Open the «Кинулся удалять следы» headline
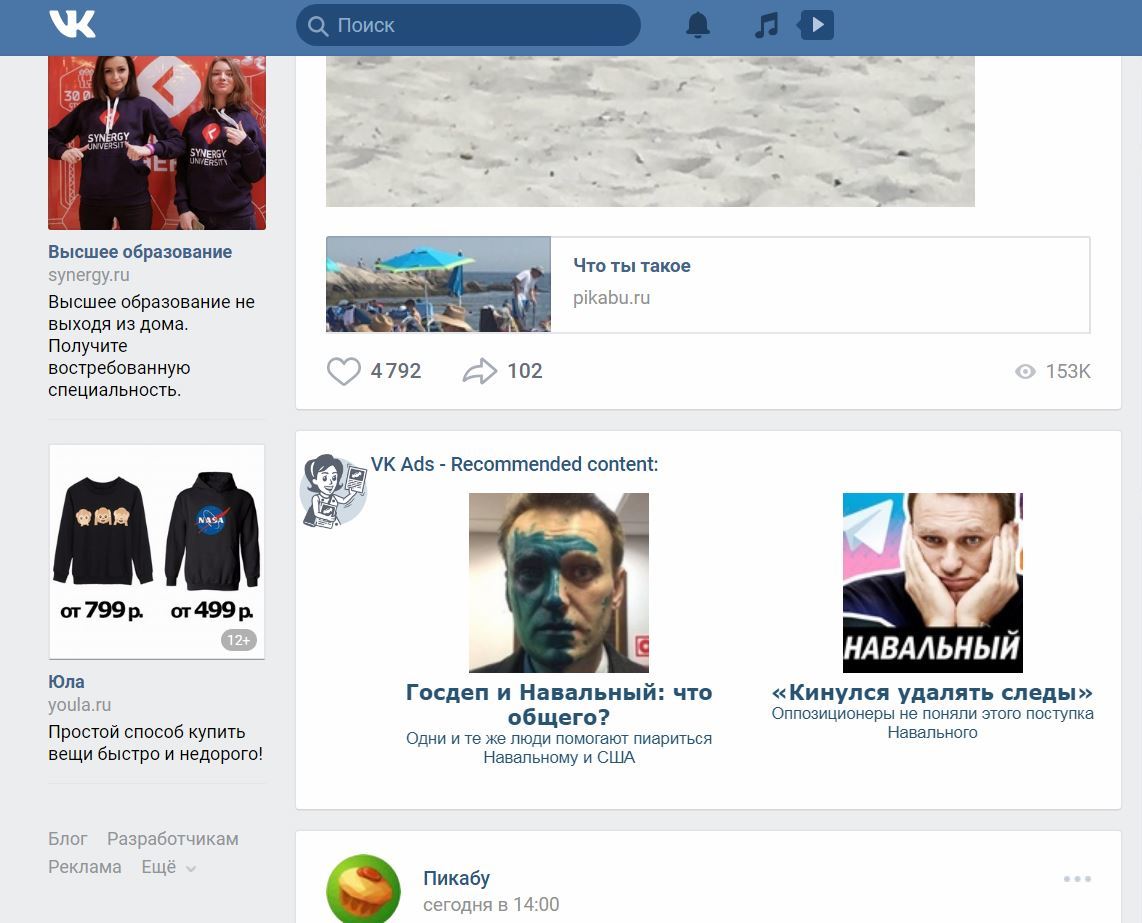Screen dimensions: 1142x923 932,692
